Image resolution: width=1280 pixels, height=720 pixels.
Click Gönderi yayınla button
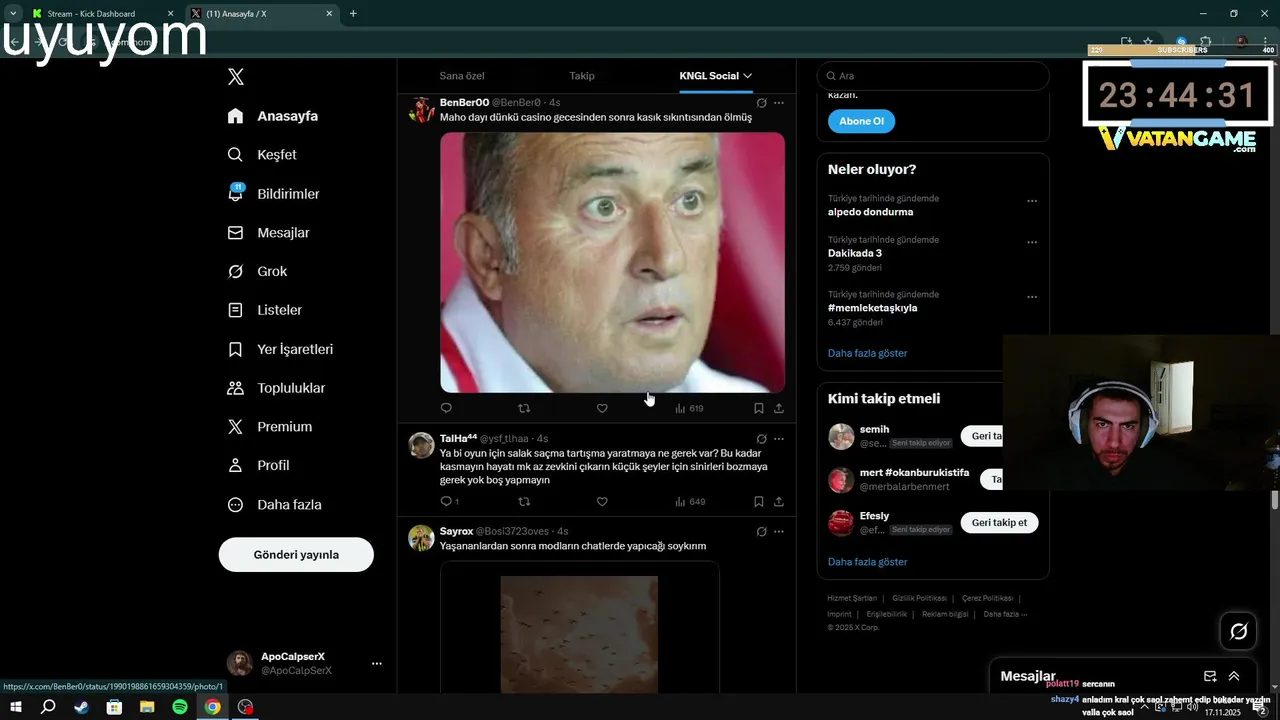(x=296, y=555)
